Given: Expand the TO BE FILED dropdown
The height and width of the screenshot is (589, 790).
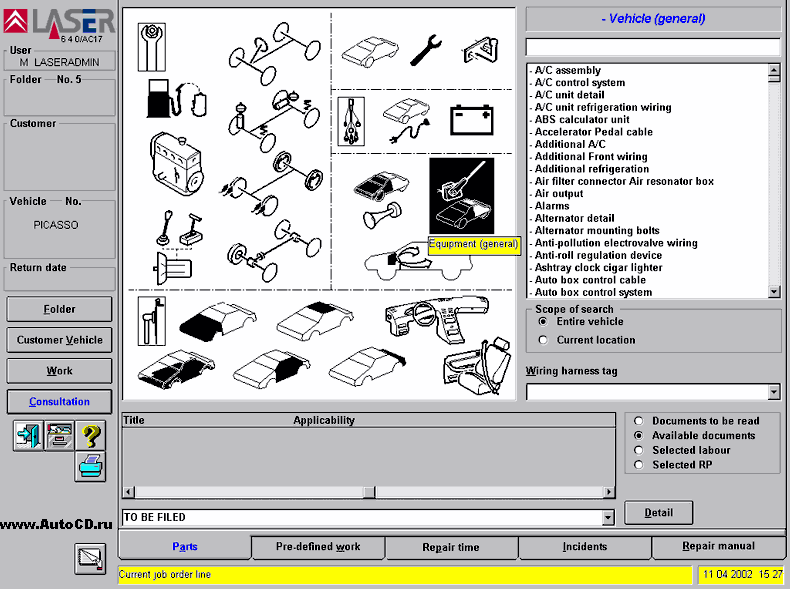Looking at the screenshot, I should coord(608,518).
